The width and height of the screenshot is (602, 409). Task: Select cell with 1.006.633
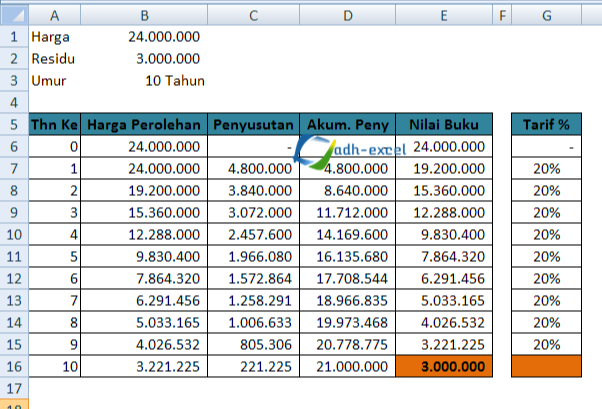click(x=253, y=322)
